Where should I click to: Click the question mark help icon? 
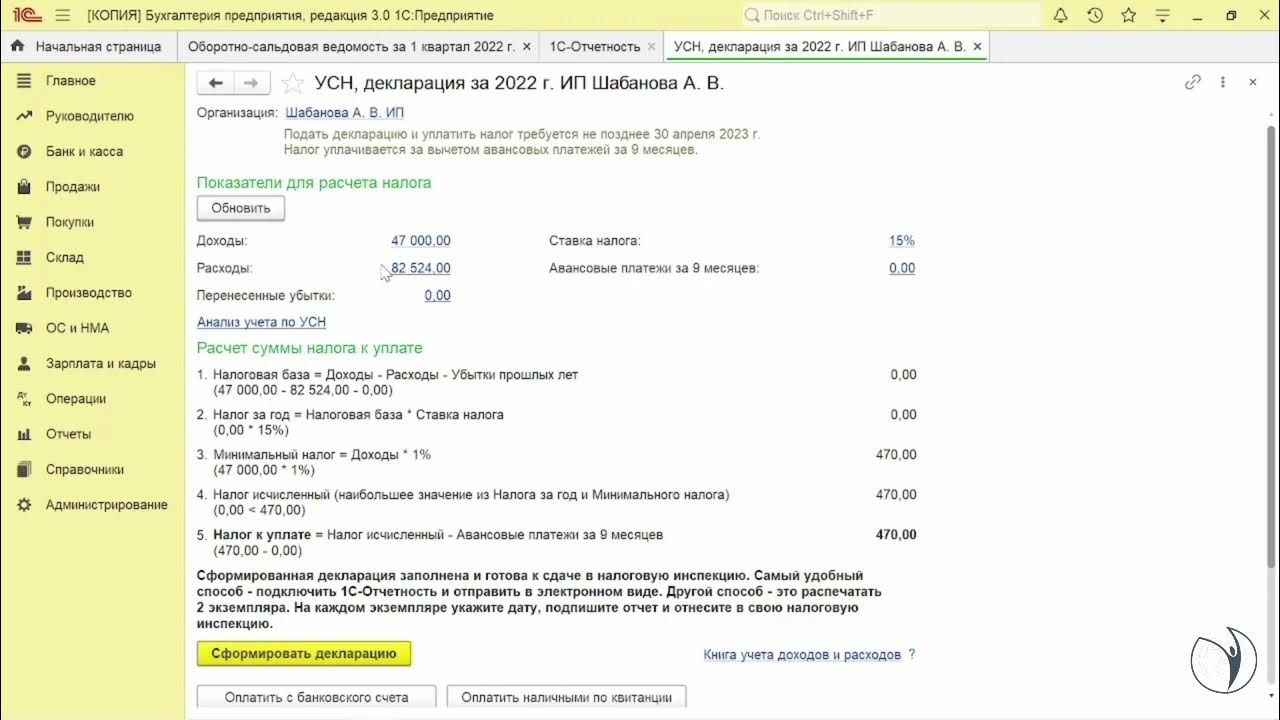[x=911, y=654]
